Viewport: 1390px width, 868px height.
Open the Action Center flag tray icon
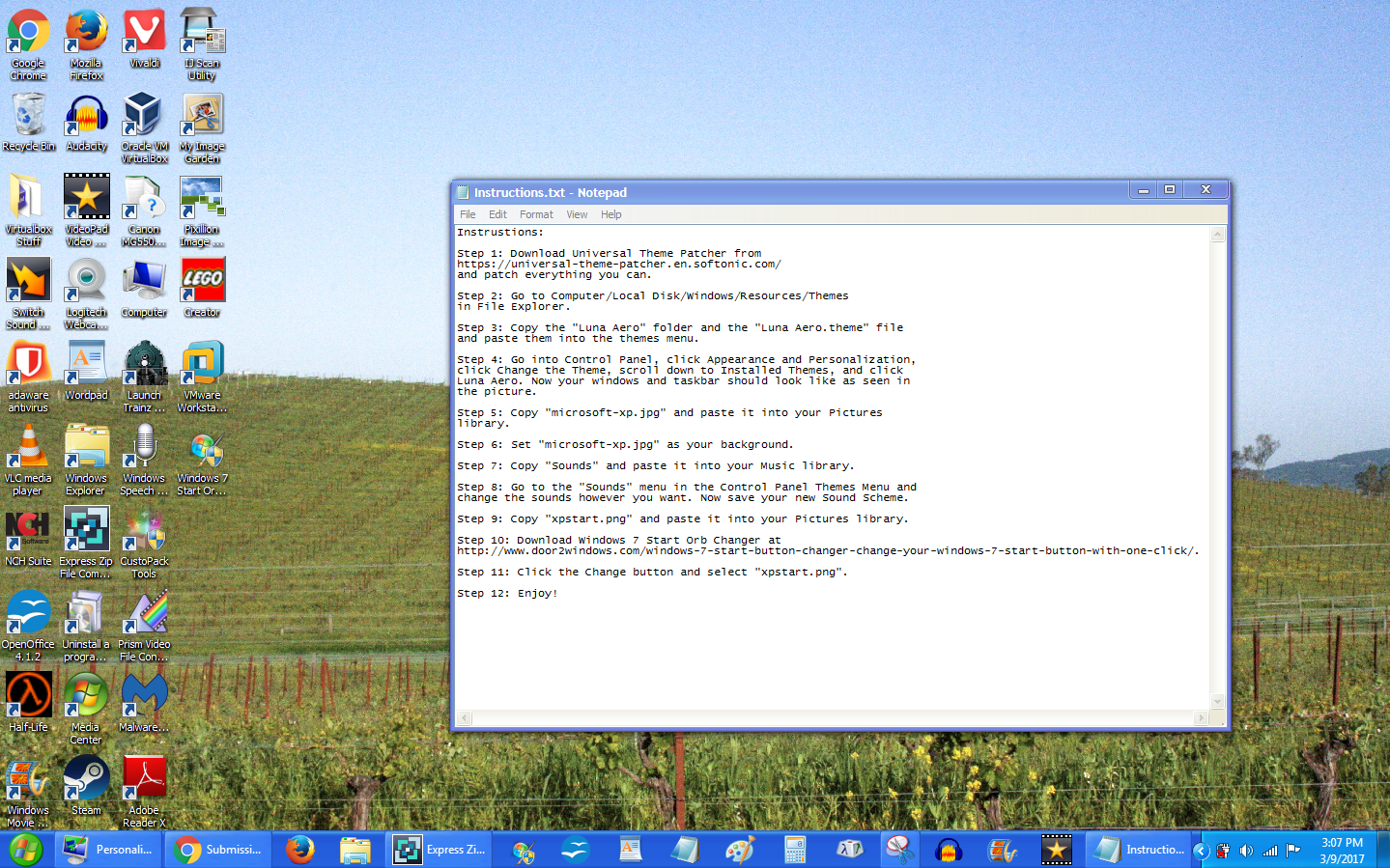point(1294,851)
